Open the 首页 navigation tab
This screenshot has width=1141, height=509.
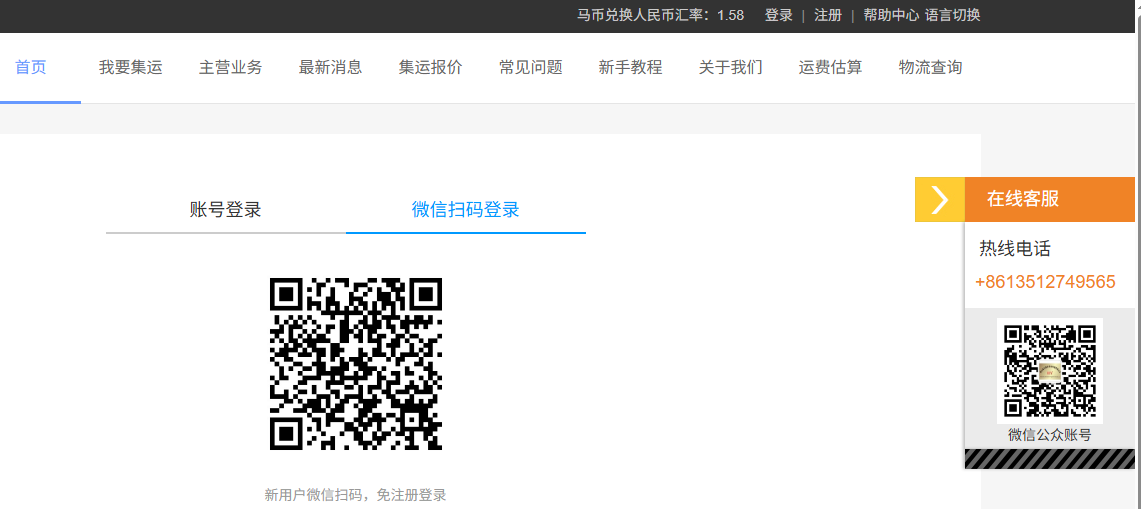[31, 68]
